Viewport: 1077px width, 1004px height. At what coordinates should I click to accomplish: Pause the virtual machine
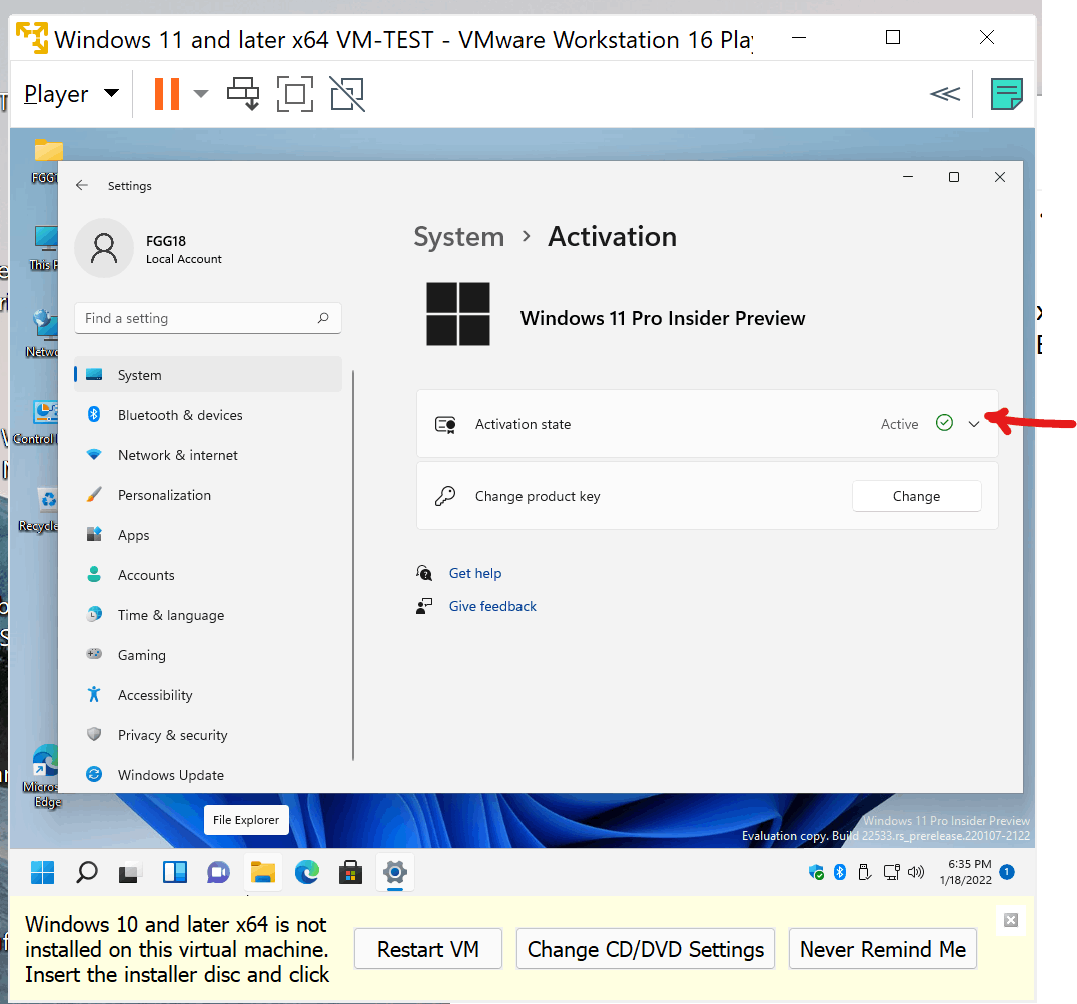(x=166, y=94)
